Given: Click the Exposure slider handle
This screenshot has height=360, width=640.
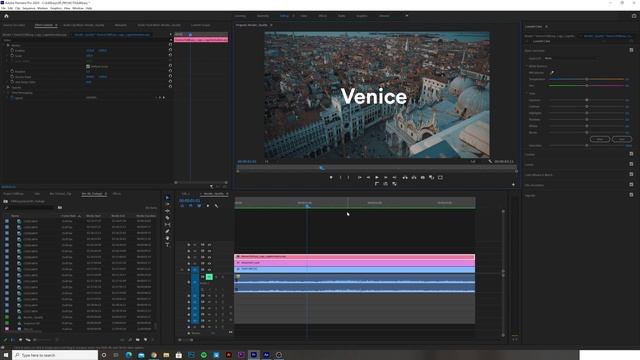Looking at the screenshot, I should click(x=587, y=100).
